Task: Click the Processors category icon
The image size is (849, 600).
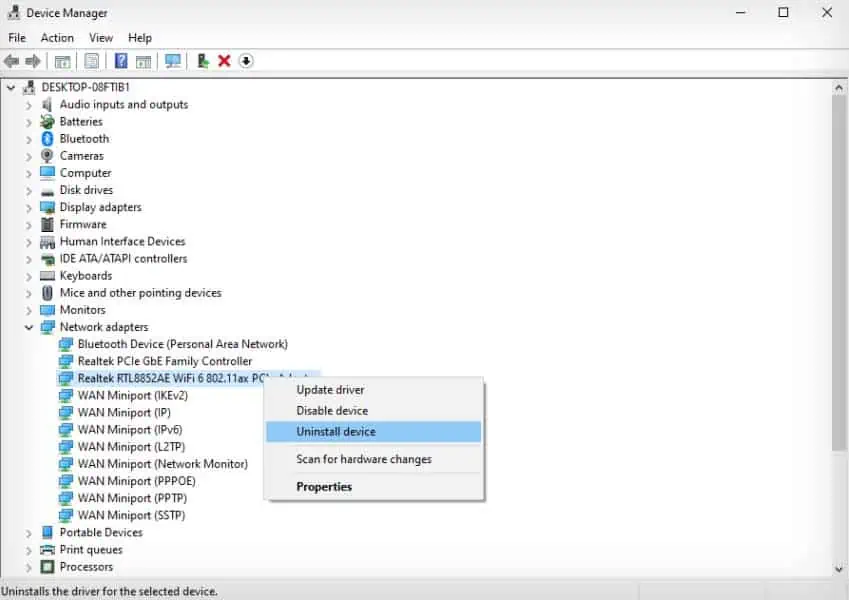Action: click(x=48, y=567)
